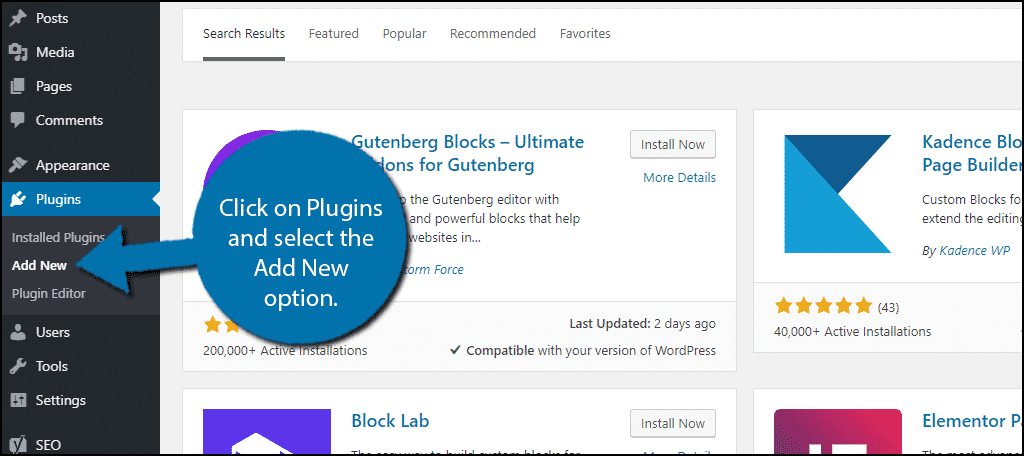Go to the Favorites tab
Screen dimensions: 1024x456
[x=585, y=33]
